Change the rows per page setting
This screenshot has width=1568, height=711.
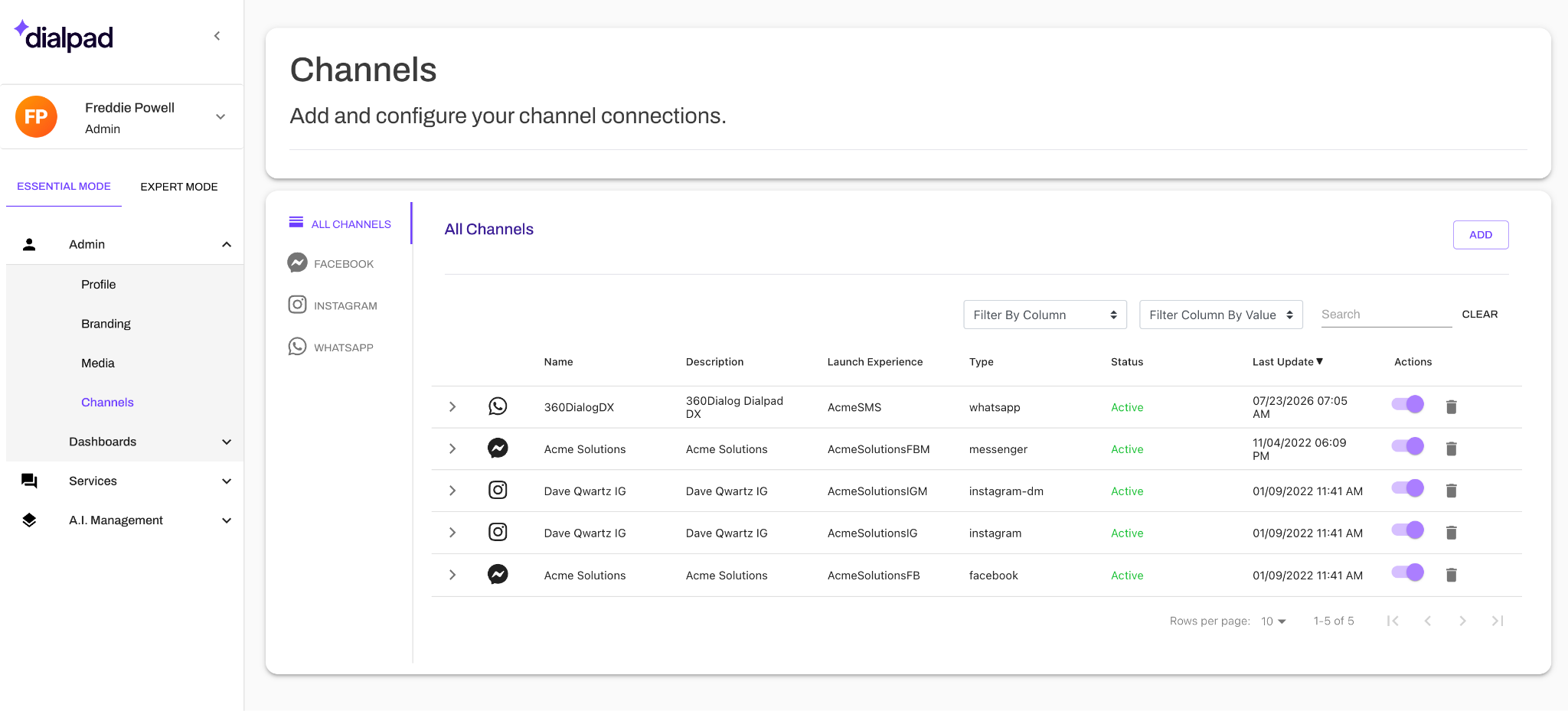pos(1274,621)
